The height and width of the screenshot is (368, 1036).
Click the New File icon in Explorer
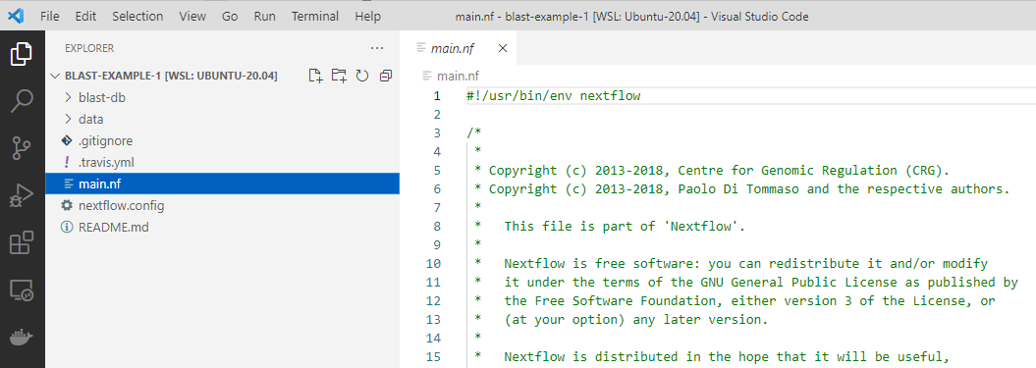tap(316, 76)
